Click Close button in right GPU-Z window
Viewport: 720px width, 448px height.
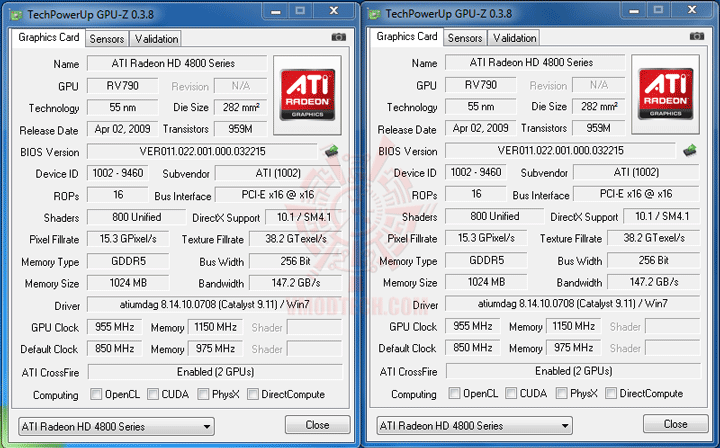coord(675,424)
